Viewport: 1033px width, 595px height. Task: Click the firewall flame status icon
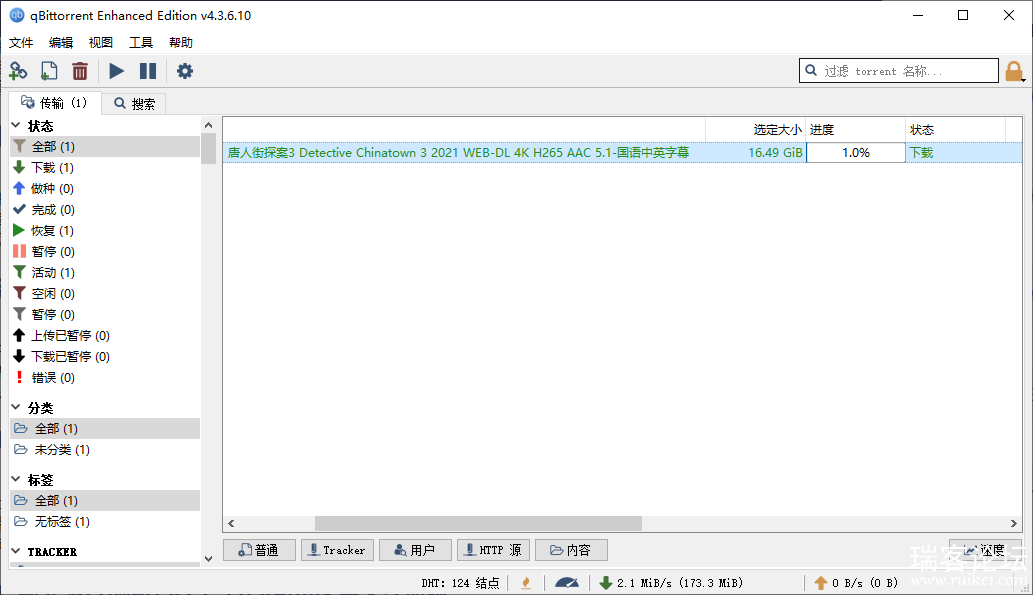coord(526,582)
